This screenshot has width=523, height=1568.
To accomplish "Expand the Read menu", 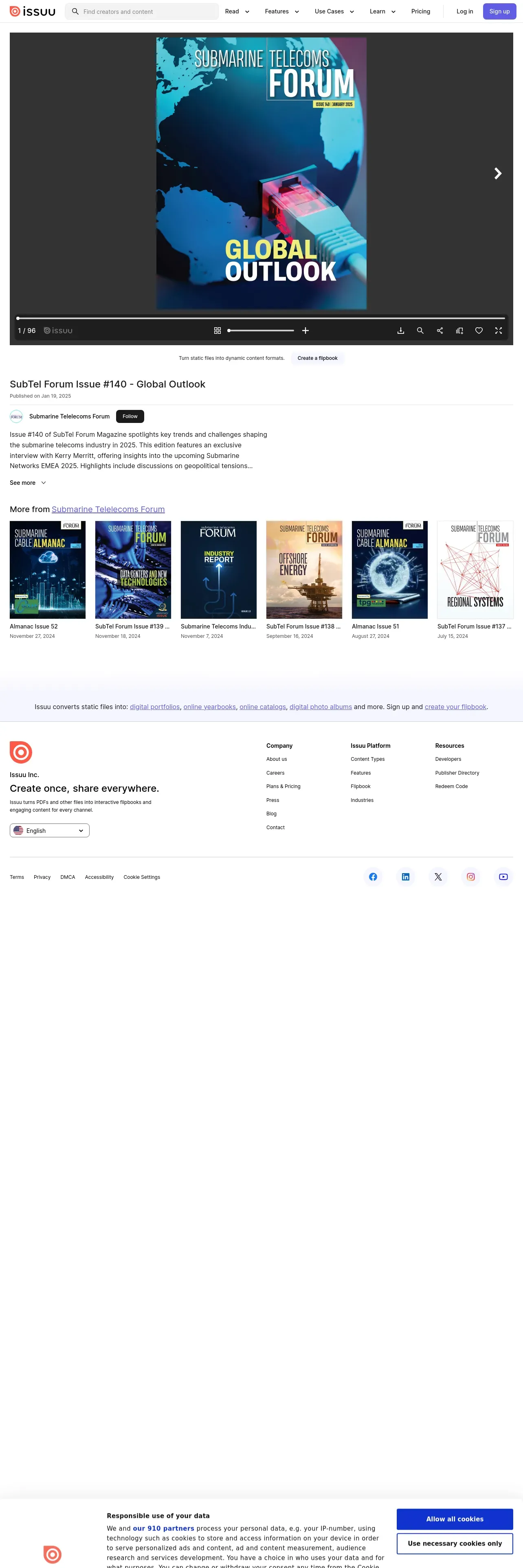I will [x=237, y=11].
